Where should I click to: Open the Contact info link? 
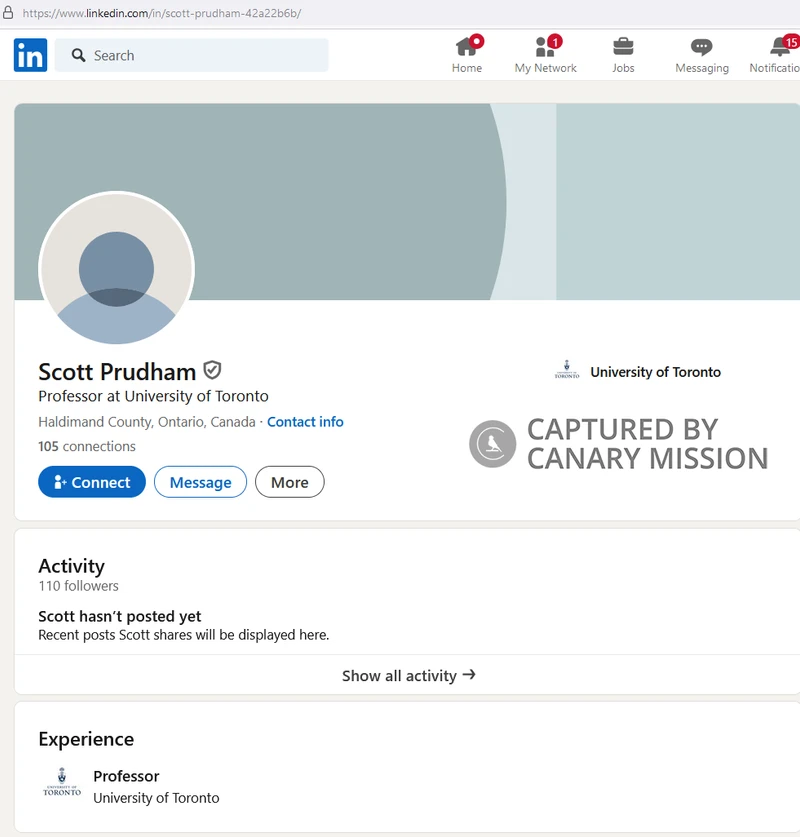305,422
